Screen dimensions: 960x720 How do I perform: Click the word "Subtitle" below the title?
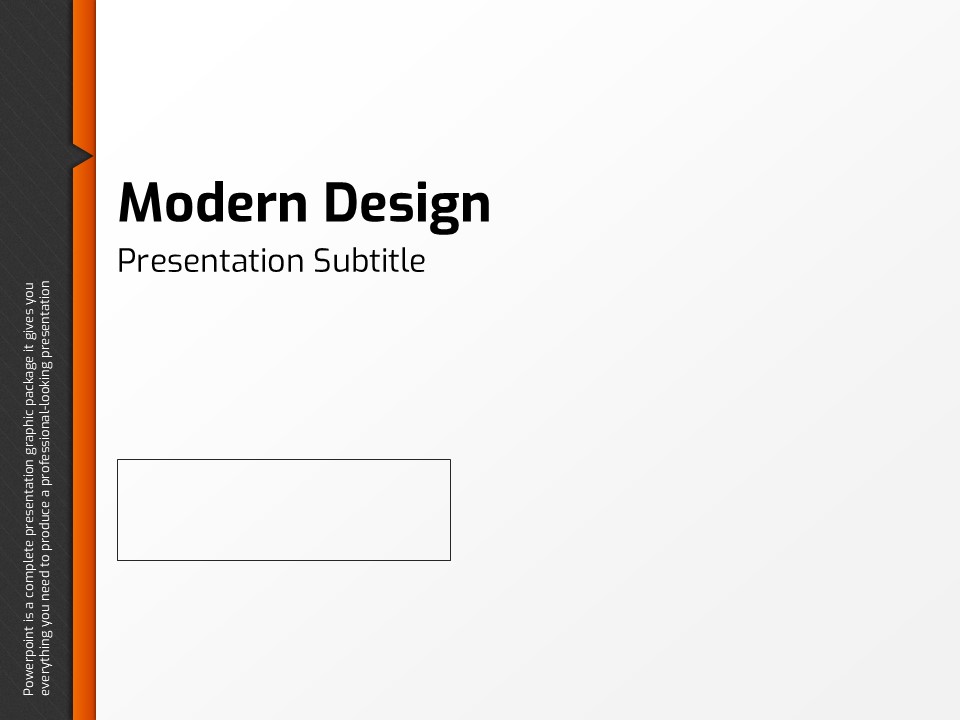point(369,261)
